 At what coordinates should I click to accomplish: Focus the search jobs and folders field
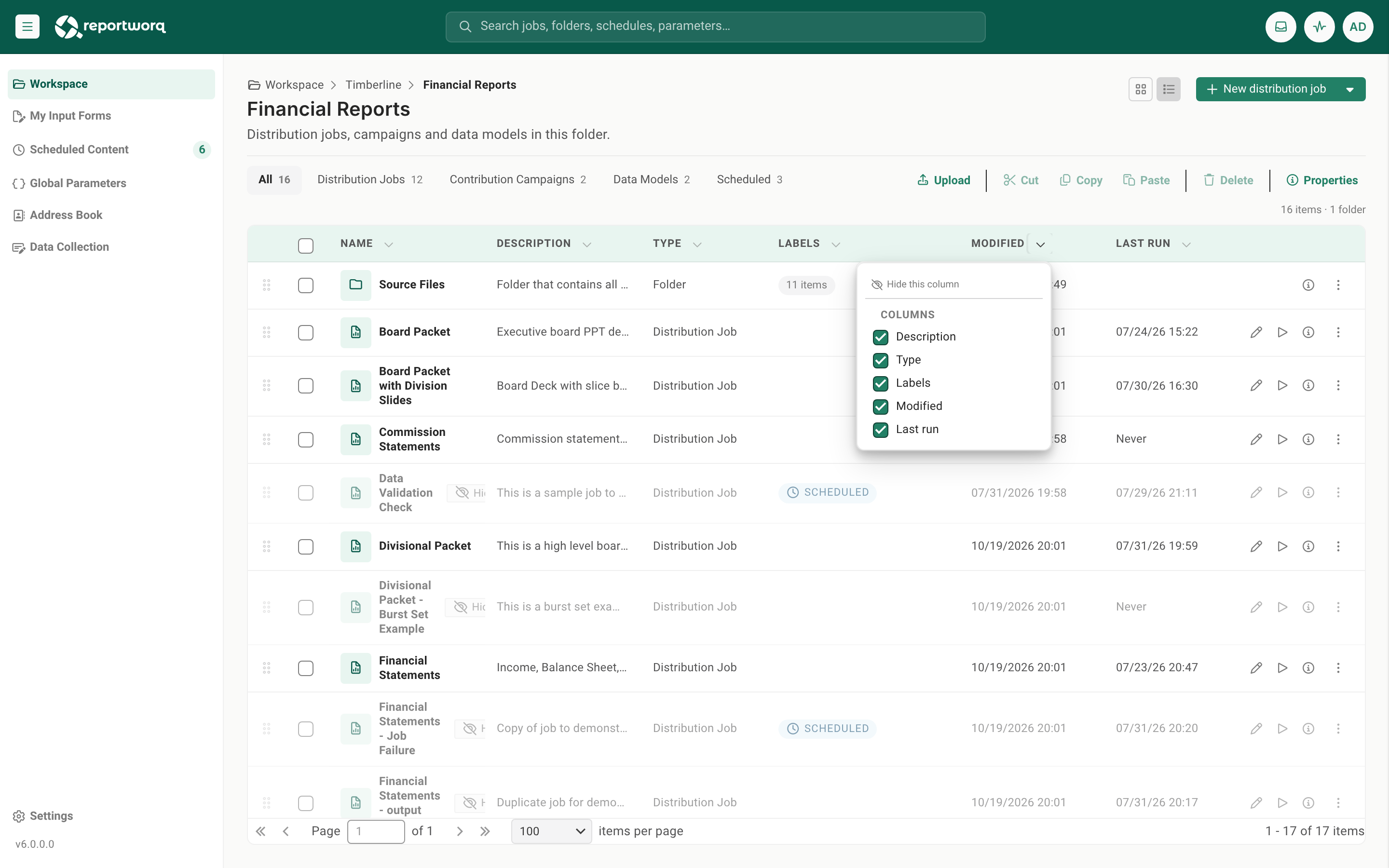click(715, 27)
